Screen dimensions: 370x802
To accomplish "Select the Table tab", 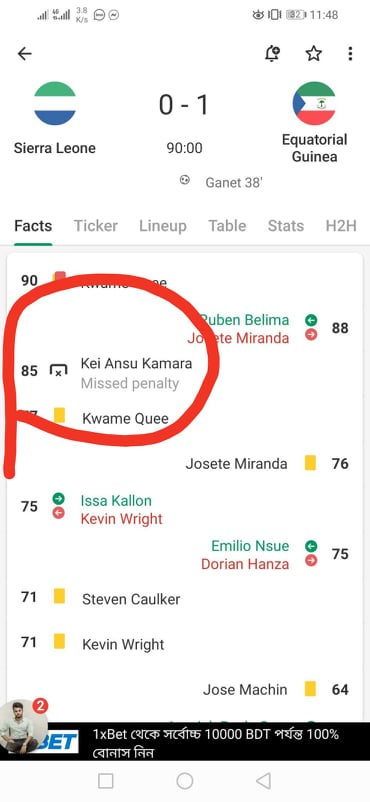I will click(227, 226).
